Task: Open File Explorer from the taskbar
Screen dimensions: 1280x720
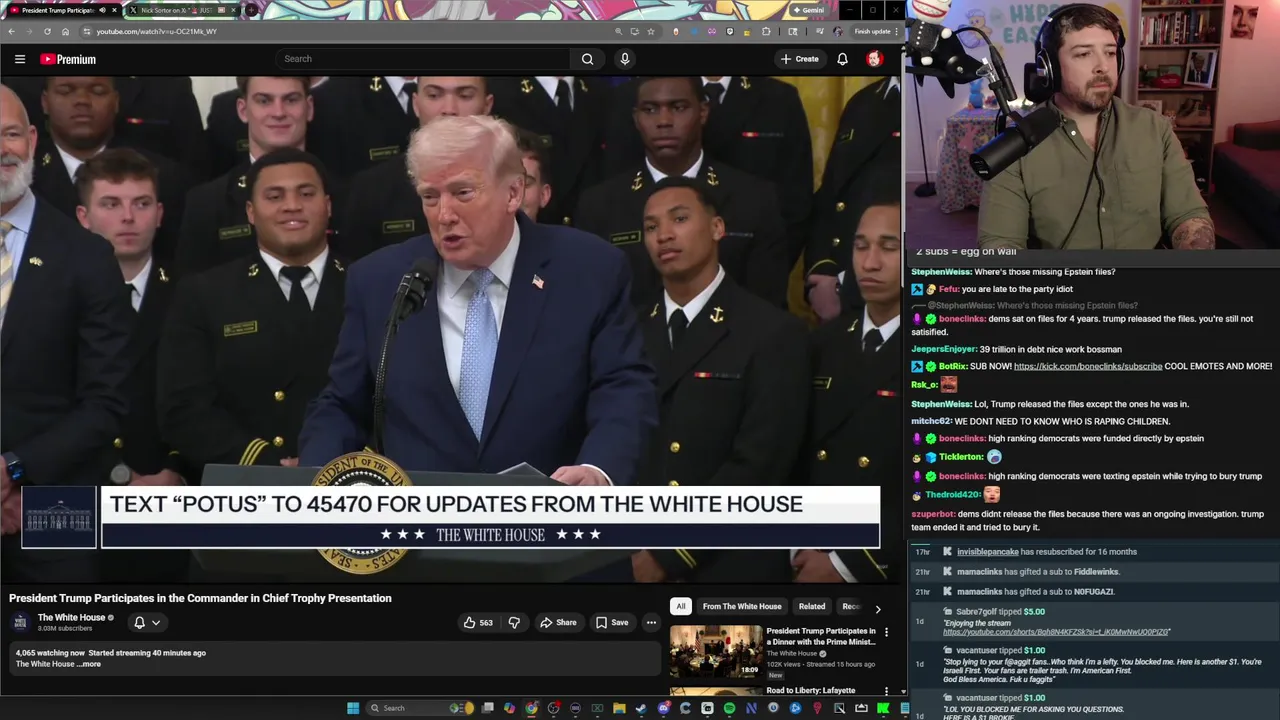Action: click(619, 708)
